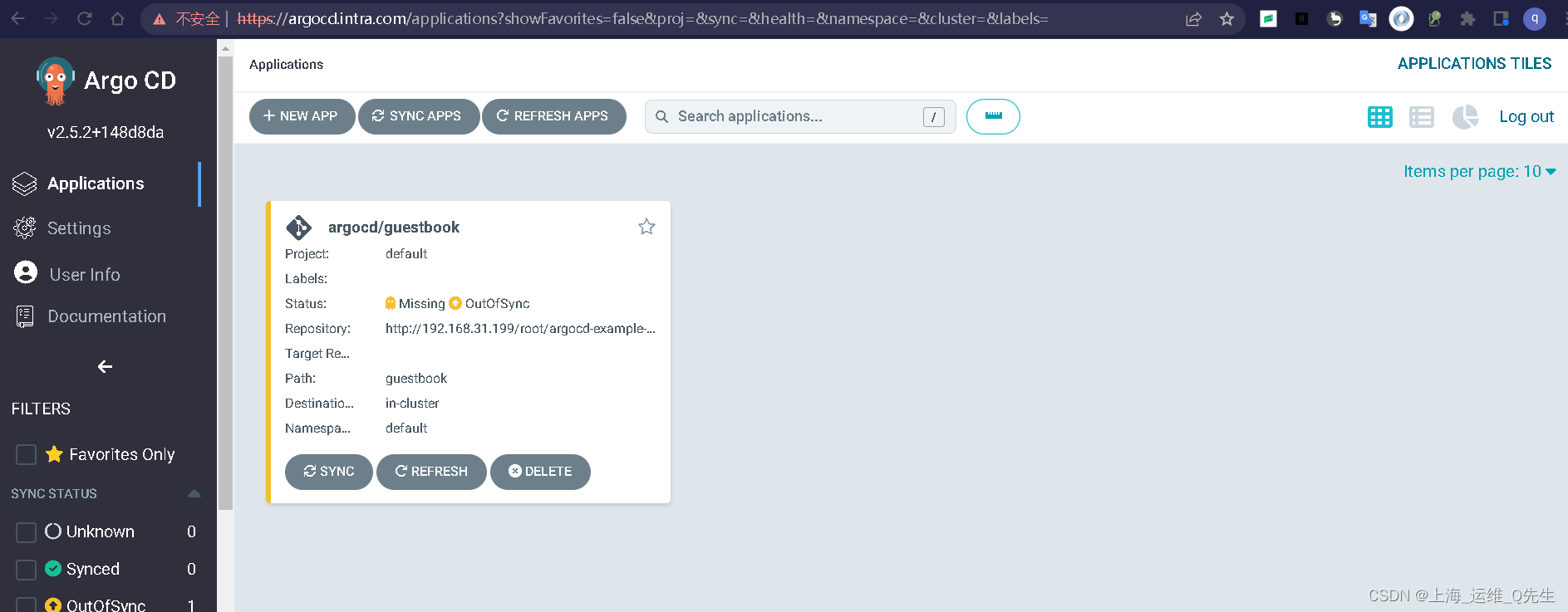The height and width of the screenshot is (612, 1568).
Task: Click the browser address bar URL
Action: coord(642,19)
